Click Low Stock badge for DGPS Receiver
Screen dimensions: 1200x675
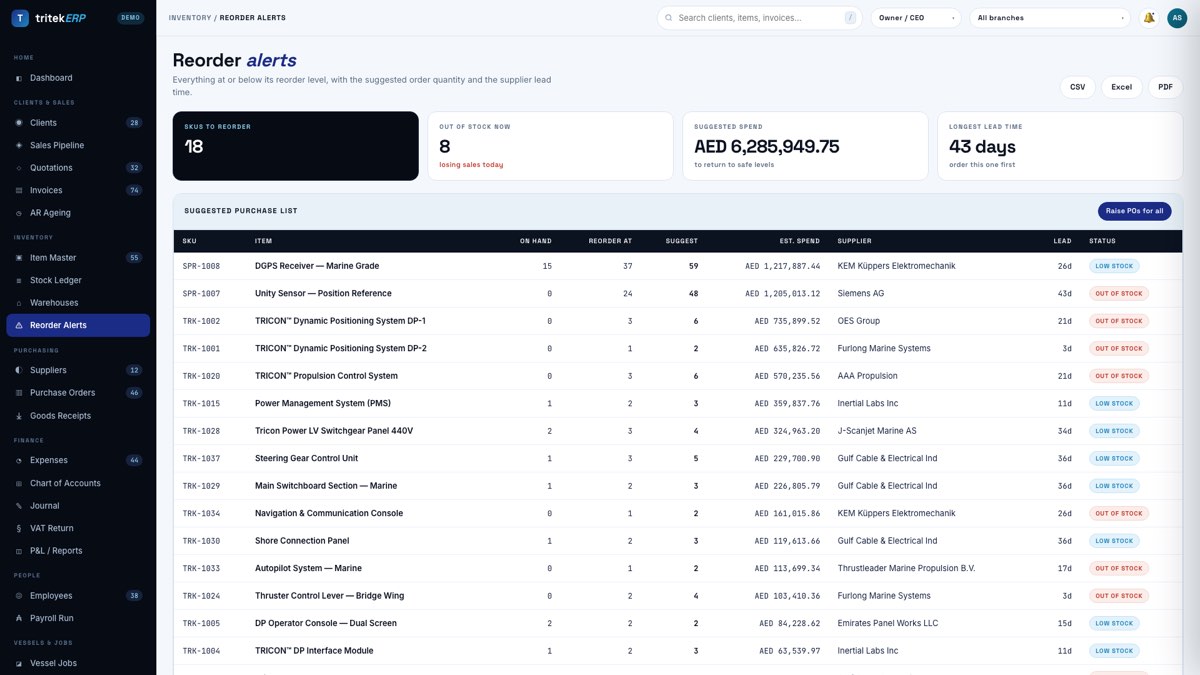pyautogui.click(x=1114, y=266)
